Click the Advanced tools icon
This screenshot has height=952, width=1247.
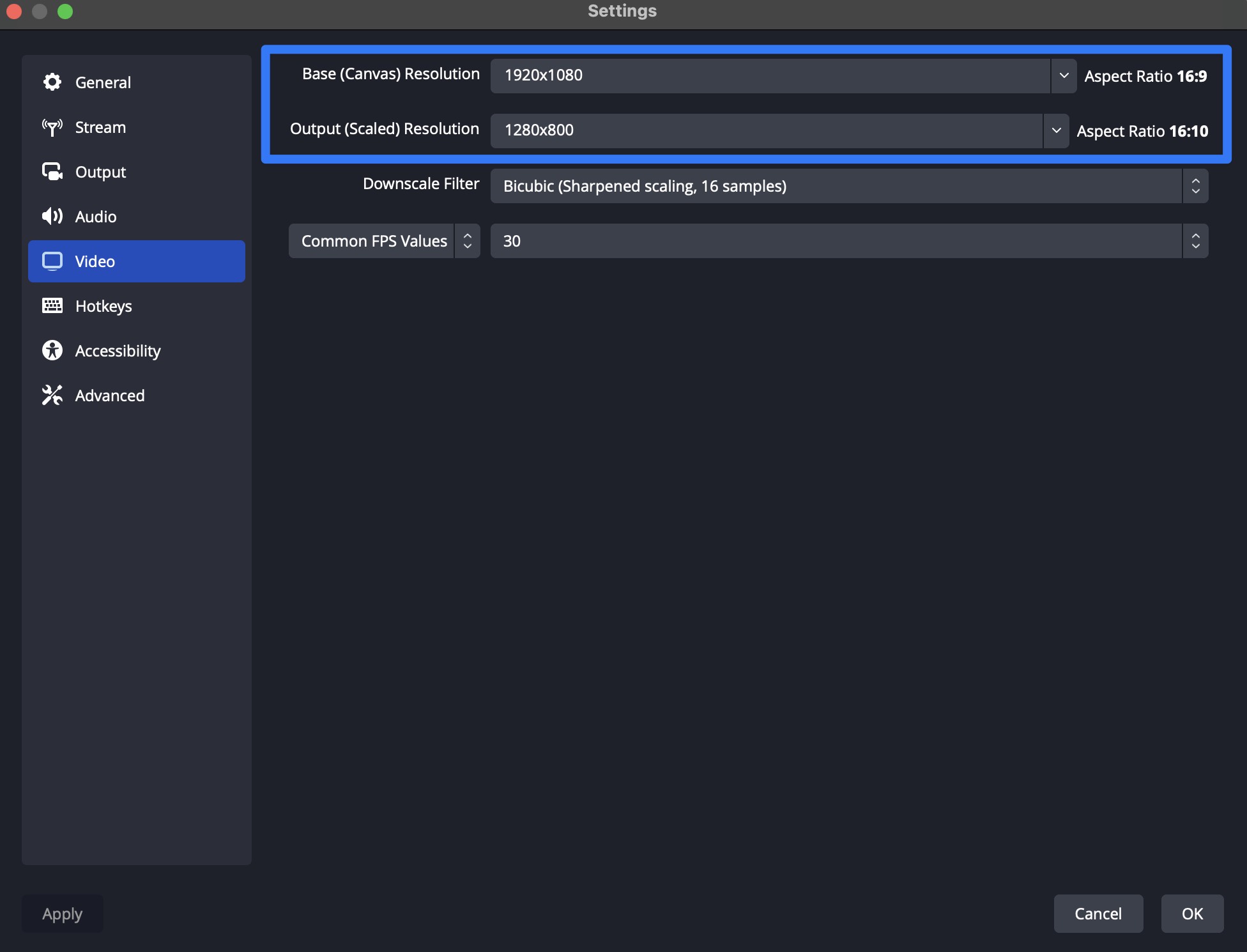pos(52,395)
